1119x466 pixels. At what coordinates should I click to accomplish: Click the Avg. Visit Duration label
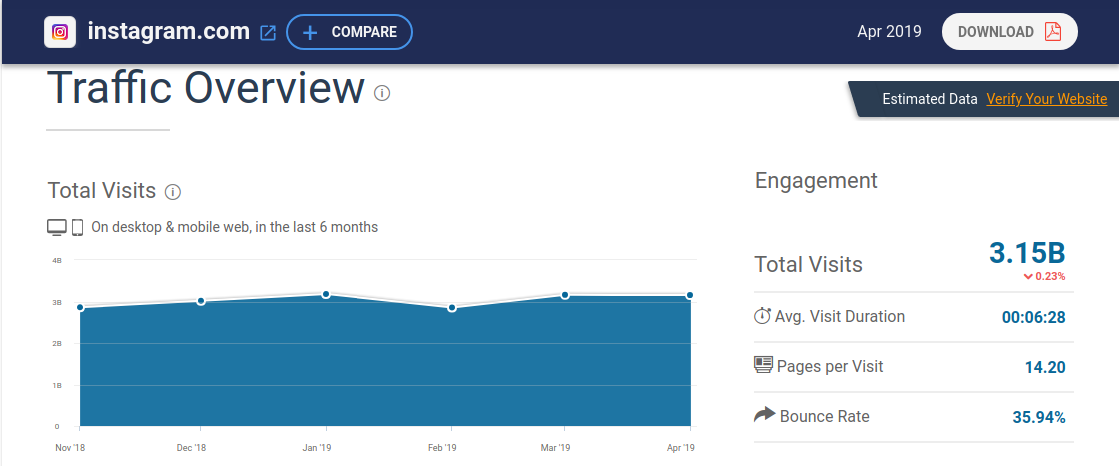840,317
